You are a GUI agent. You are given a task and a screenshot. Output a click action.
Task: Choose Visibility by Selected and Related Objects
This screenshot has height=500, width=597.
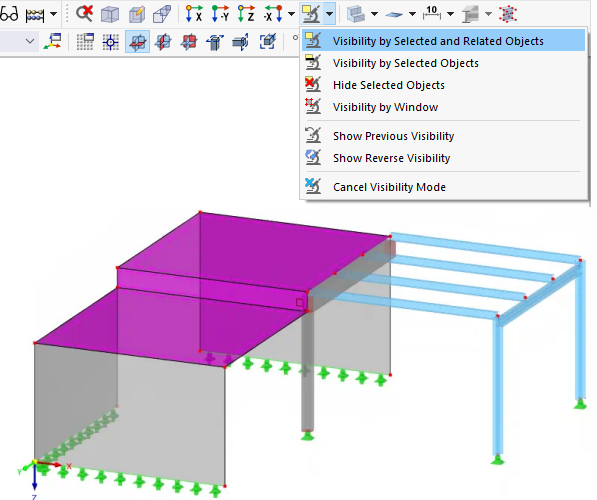pyautogui.click(x=443, y=41)
